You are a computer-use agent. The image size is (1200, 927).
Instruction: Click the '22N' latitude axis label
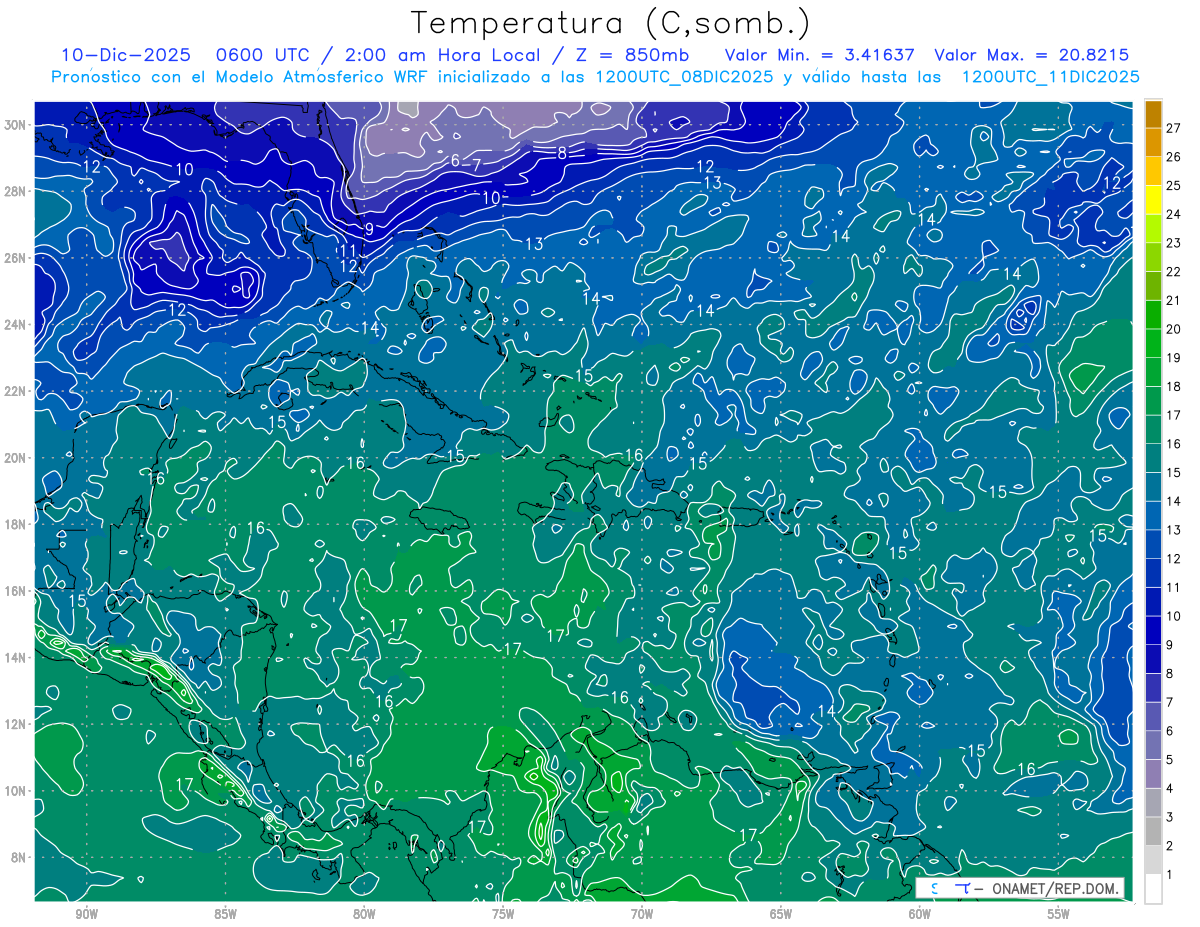point(17,391)
